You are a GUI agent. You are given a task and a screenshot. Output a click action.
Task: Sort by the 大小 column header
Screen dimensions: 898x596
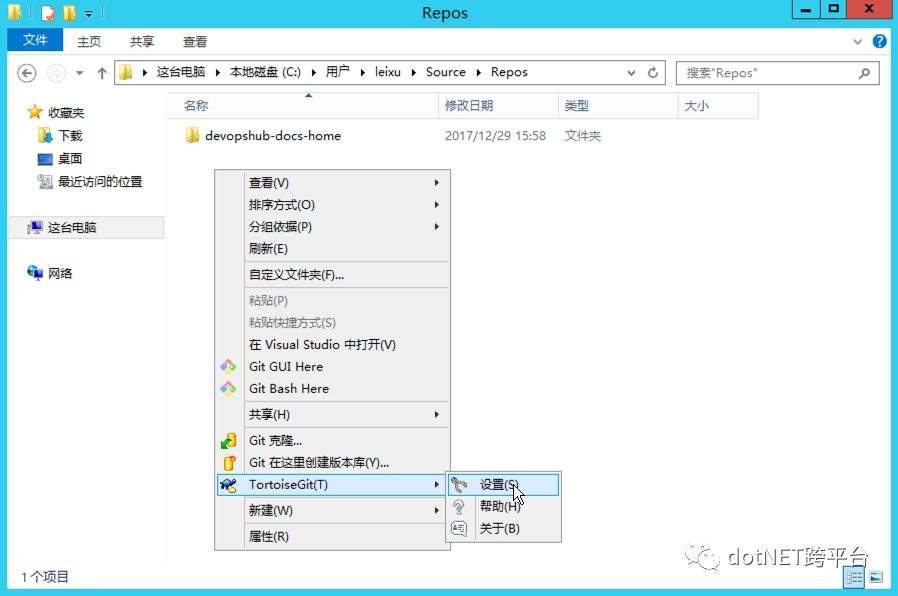pos(718,105)
